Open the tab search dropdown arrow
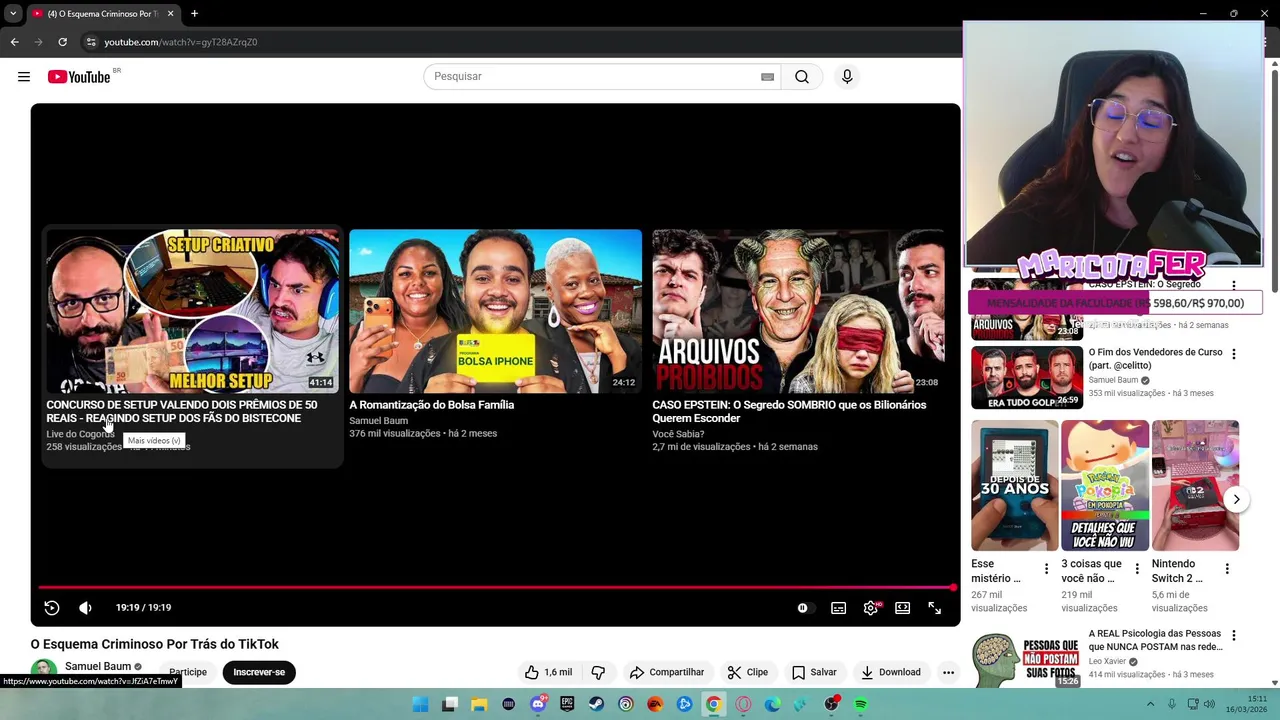Image resolution: width=1280 pixels, height=720 pixels. pyautogui.click(x=12, y=14)
